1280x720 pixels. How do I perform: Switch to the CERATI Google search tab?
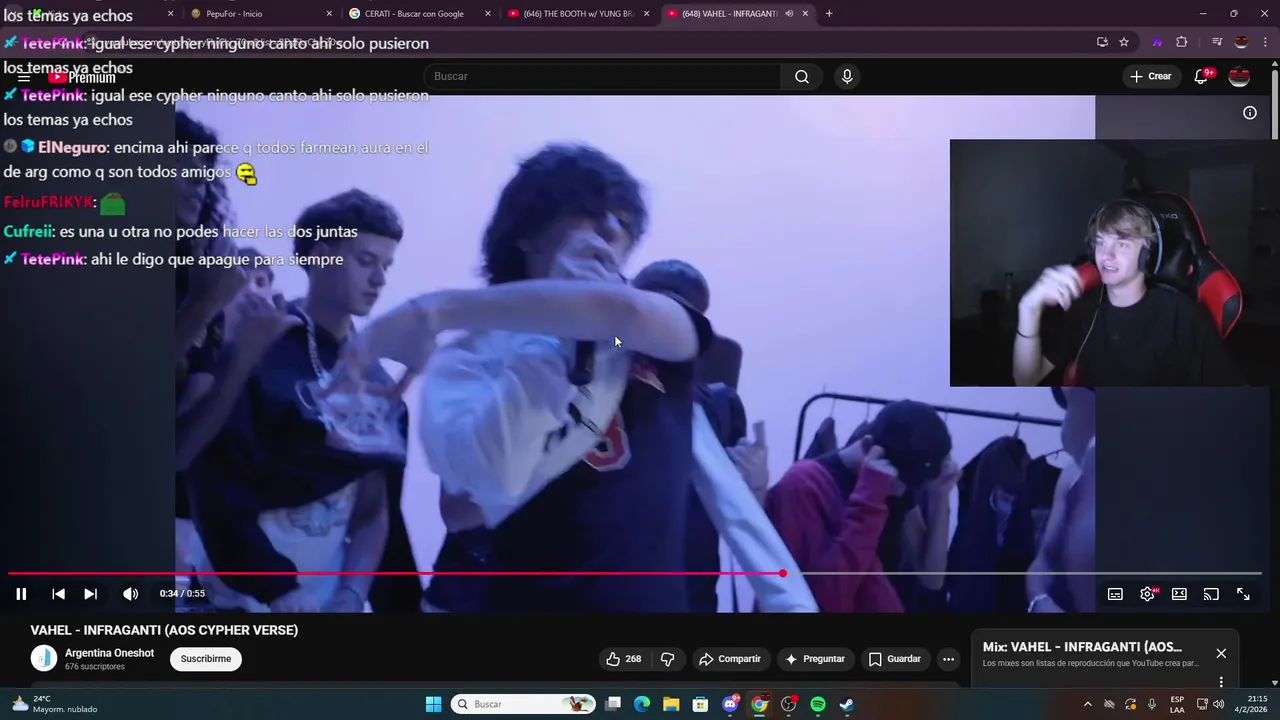point(418,14)
